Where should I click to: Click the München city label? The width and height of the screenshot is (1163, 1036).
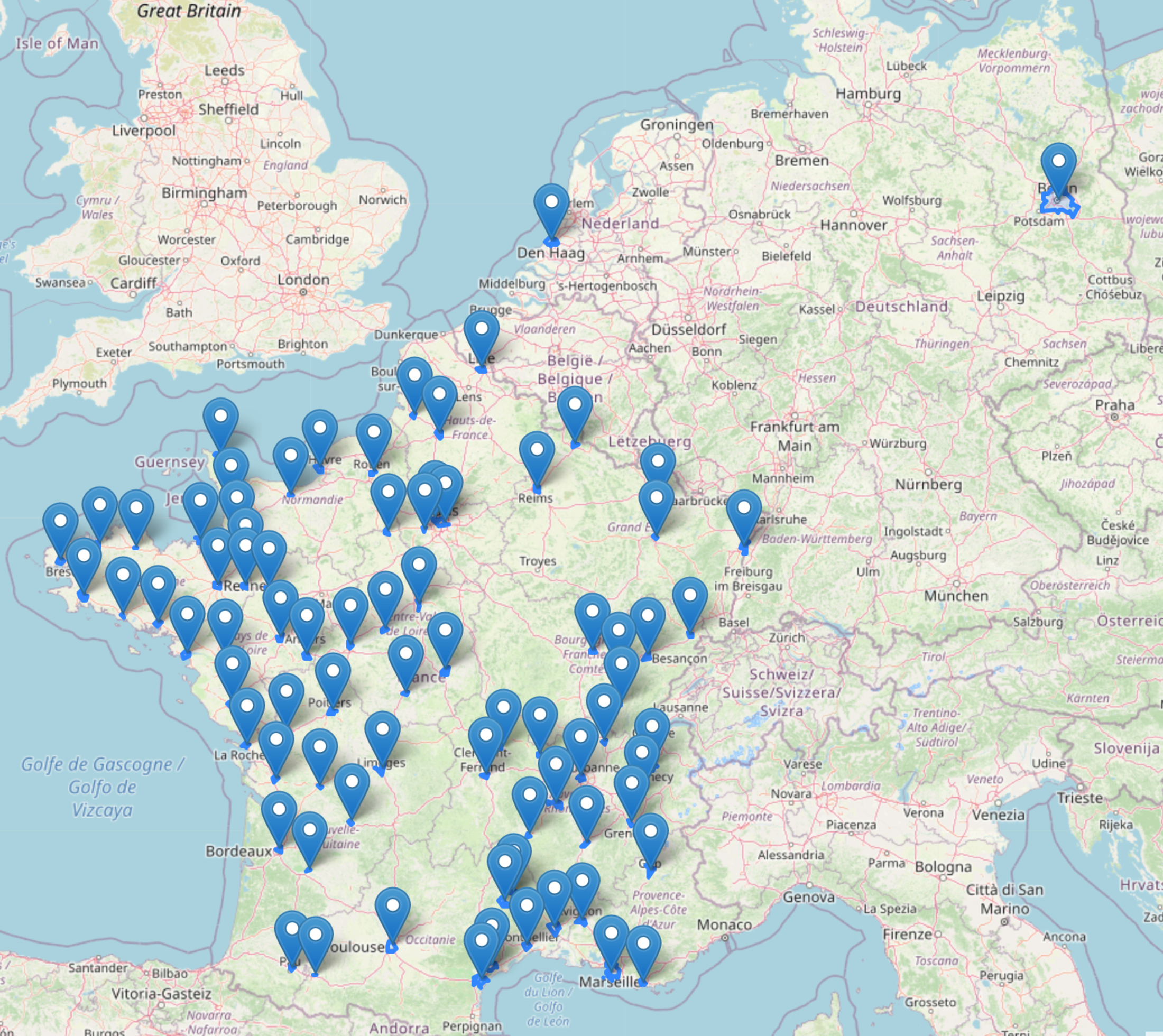tap(956, 596)
